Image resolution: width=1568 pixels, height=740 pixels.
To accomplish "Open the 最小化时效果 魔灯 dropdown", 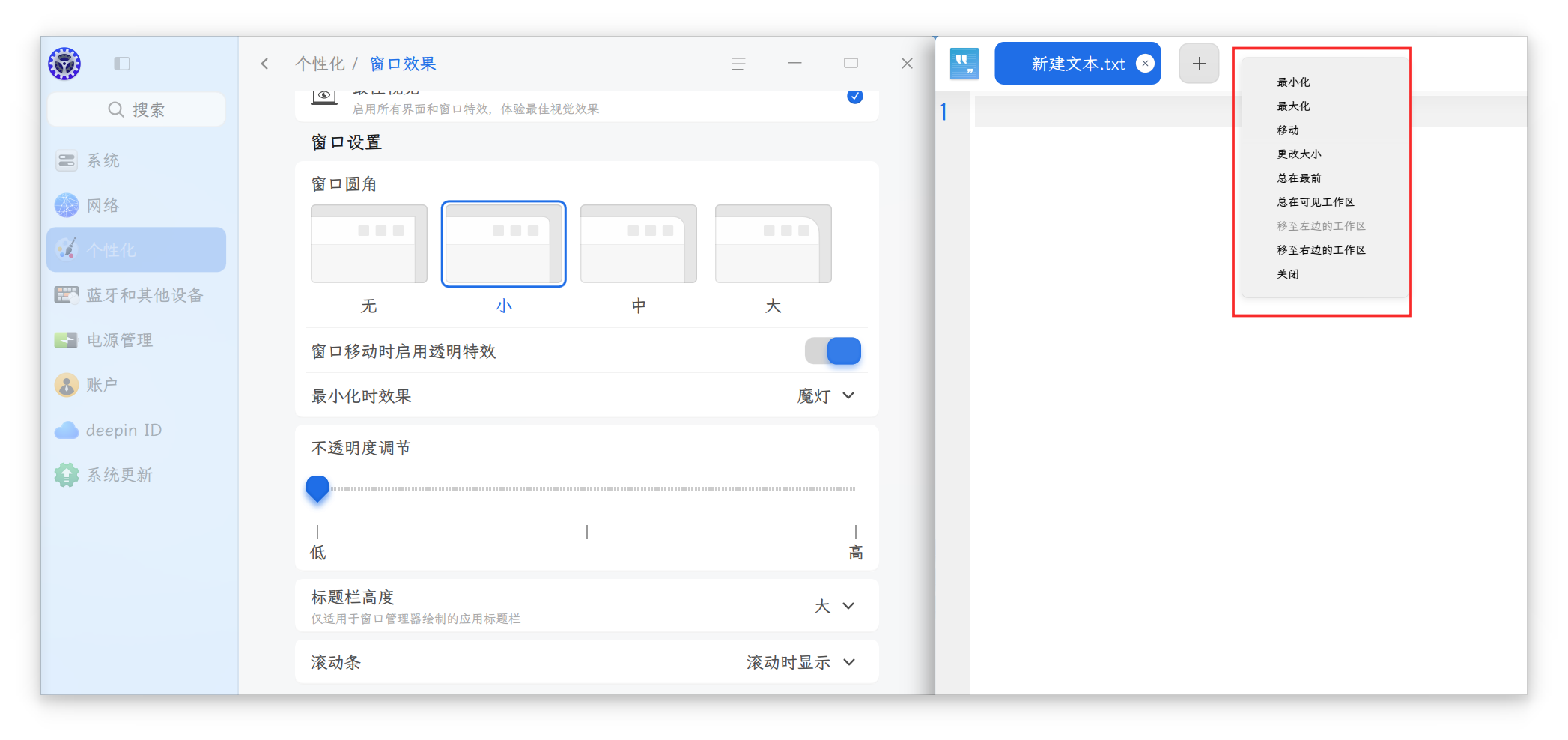I will click(826, 395).
